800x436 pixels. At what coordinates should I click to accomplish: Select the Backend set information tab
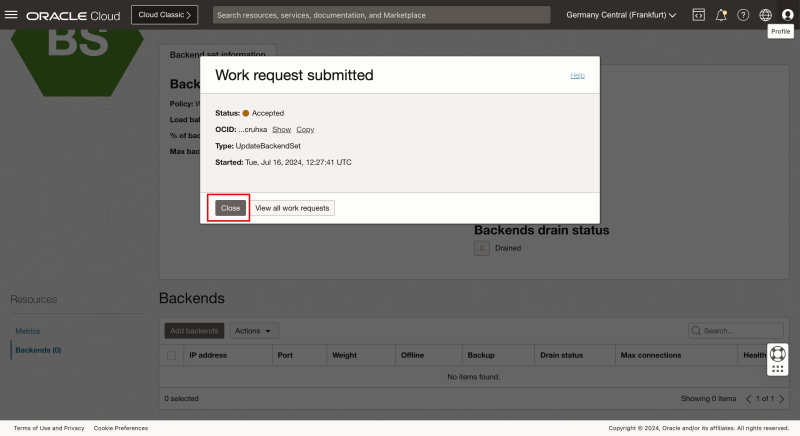click(x=218, y=54)
